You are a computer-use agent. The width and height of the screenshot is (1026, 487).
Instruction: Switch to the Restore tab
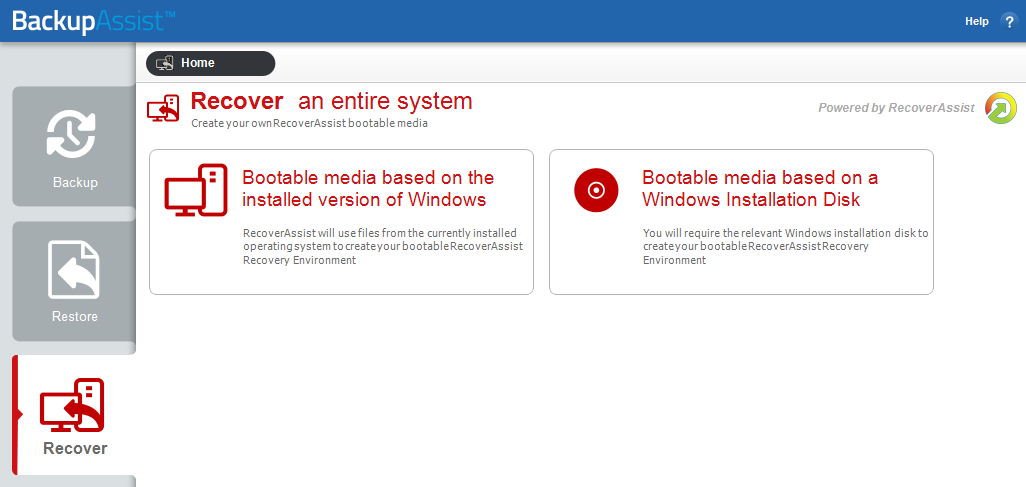(74, 281)
